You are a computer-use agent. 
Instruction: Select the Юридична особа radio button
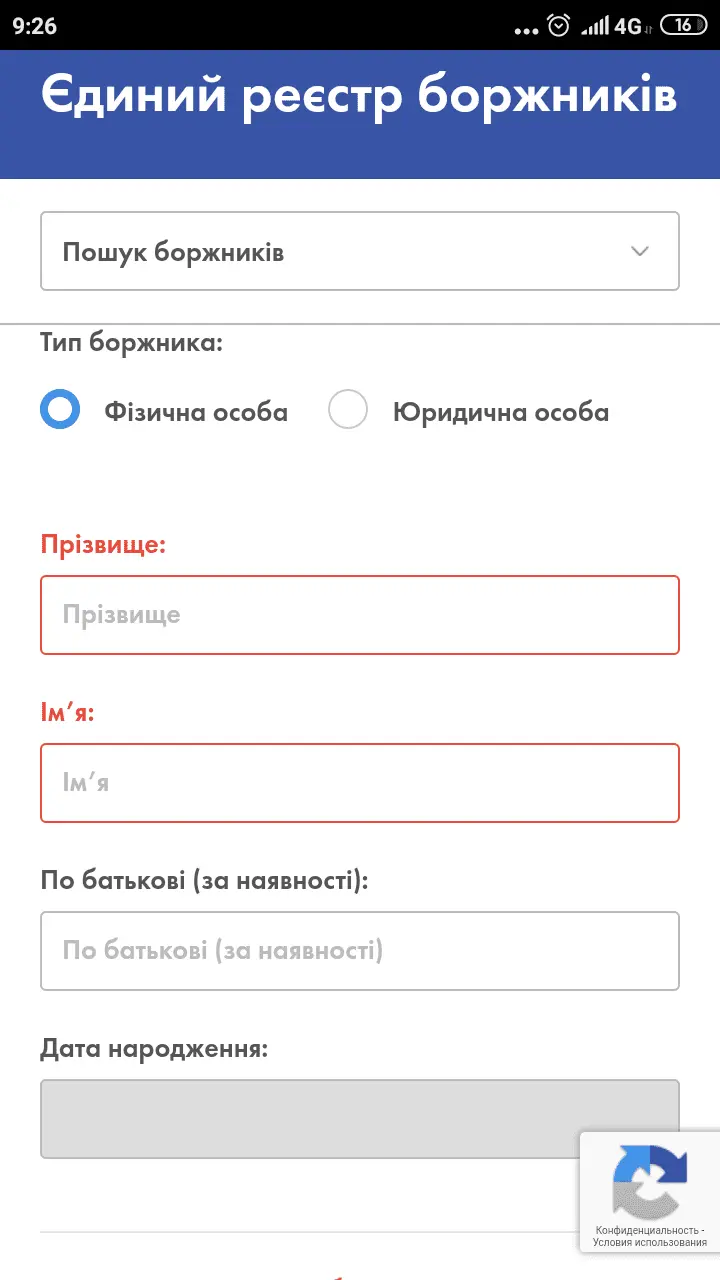coord(348,409)
